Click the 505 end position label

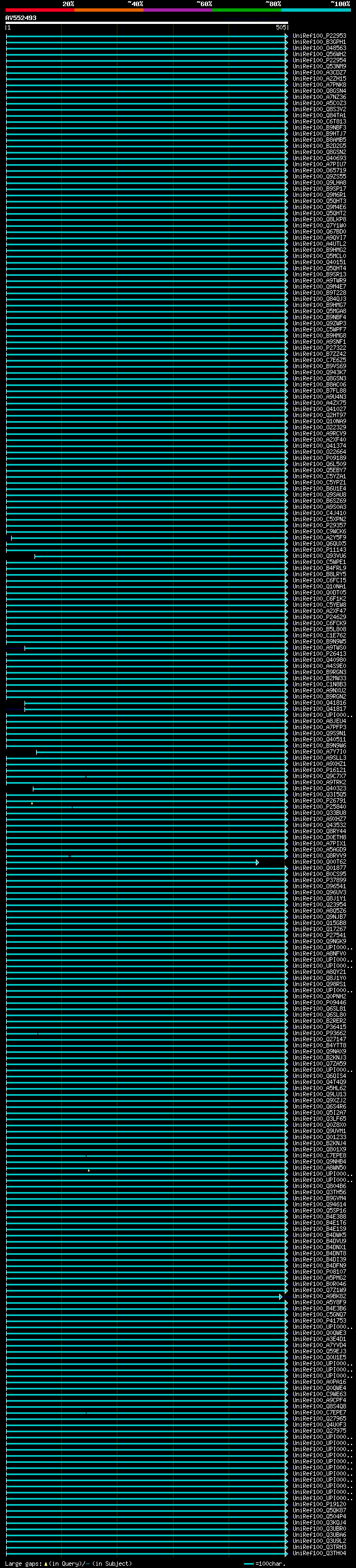(280, 27)
